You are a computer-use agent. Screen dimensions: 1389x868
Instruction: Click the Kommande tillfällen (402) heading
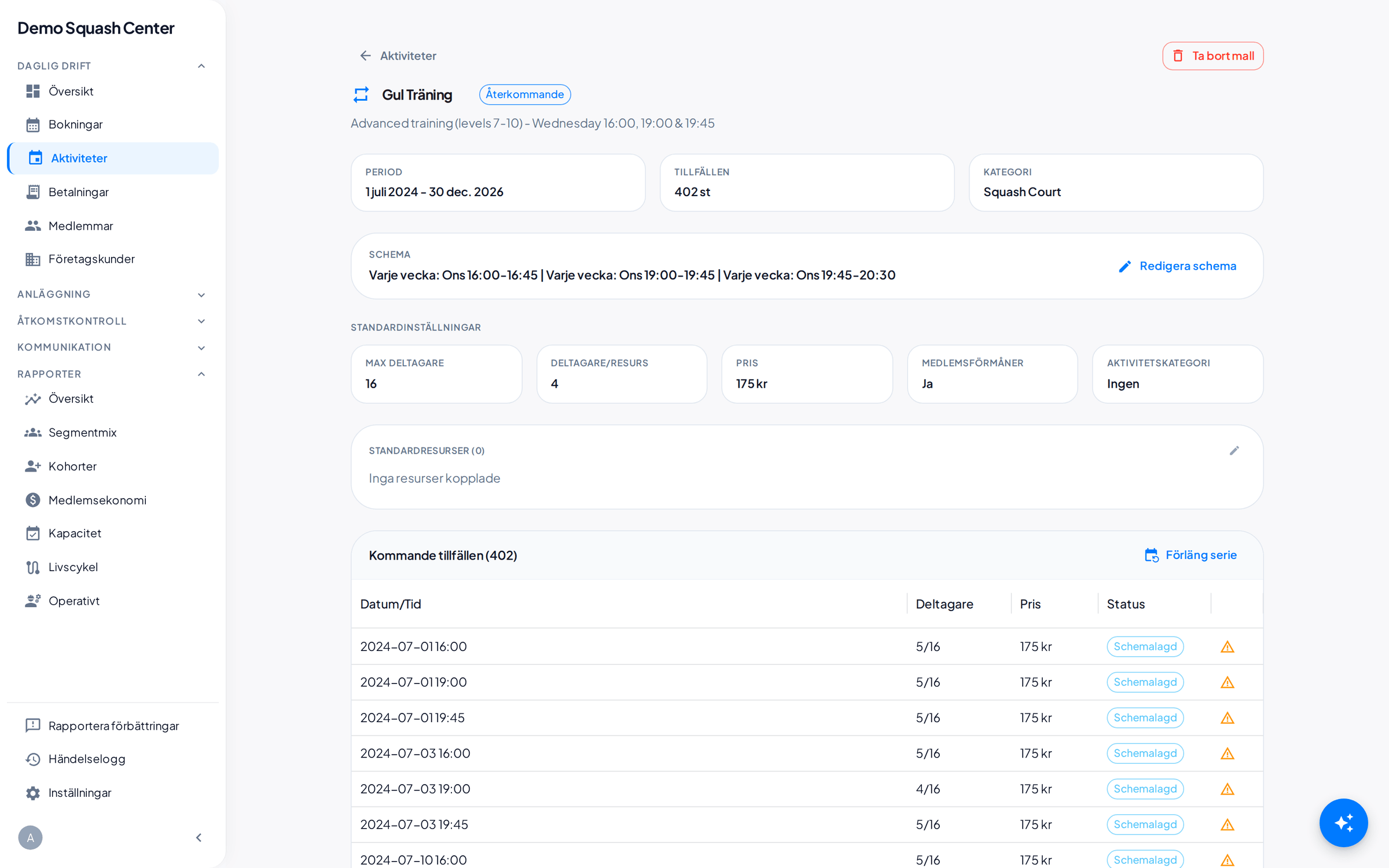tap(443, 556)
